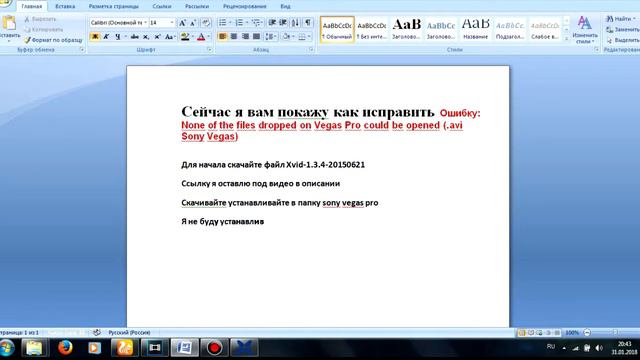Open Change Case (Aa) dropdown

(x=170, y=37)
